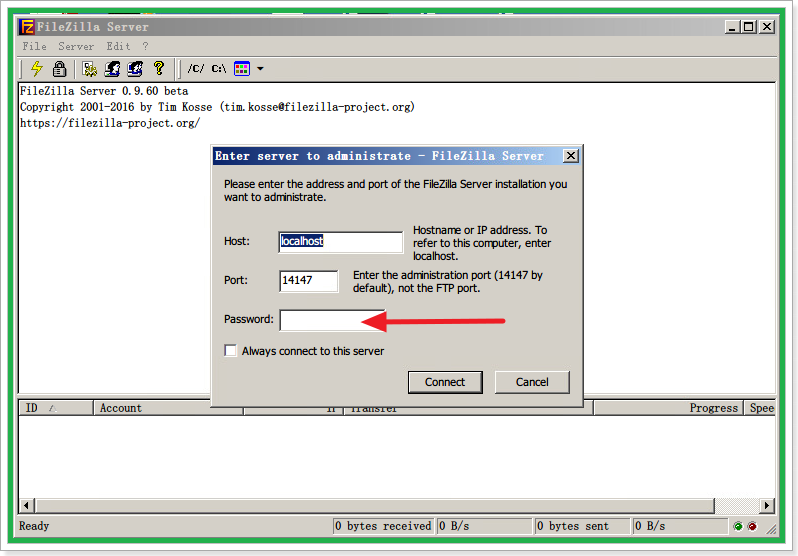Screen dimensions: 798x556
Task: Open the ? help menu
Action: 146,46
